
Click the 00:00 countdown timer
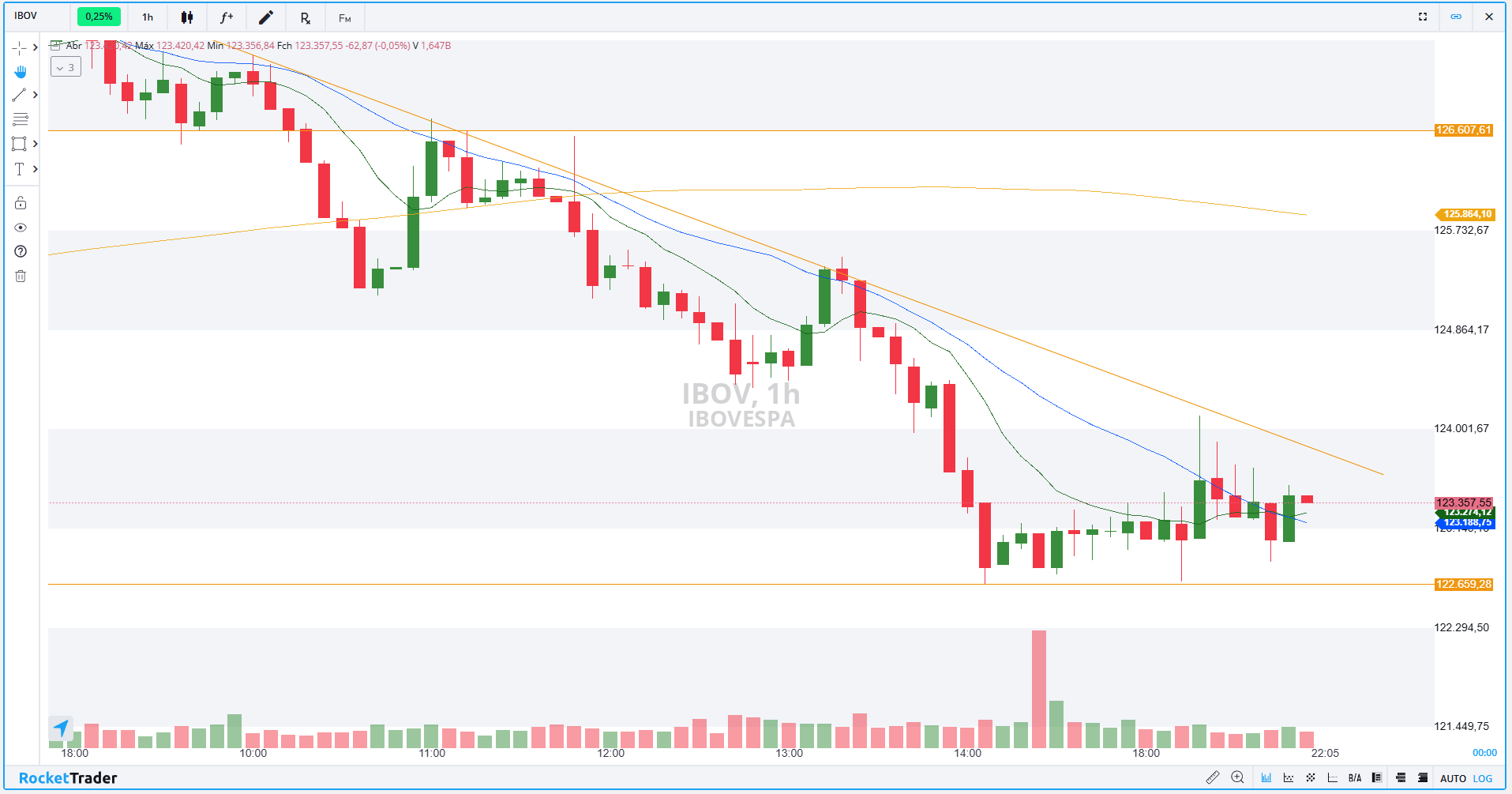coord(1484,753)
